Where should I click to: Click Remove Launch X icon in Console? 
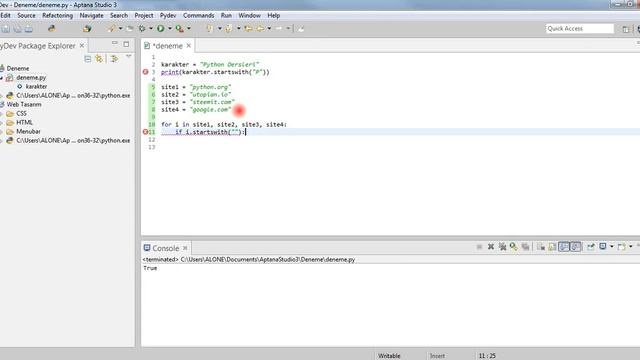tap(491, 247)
